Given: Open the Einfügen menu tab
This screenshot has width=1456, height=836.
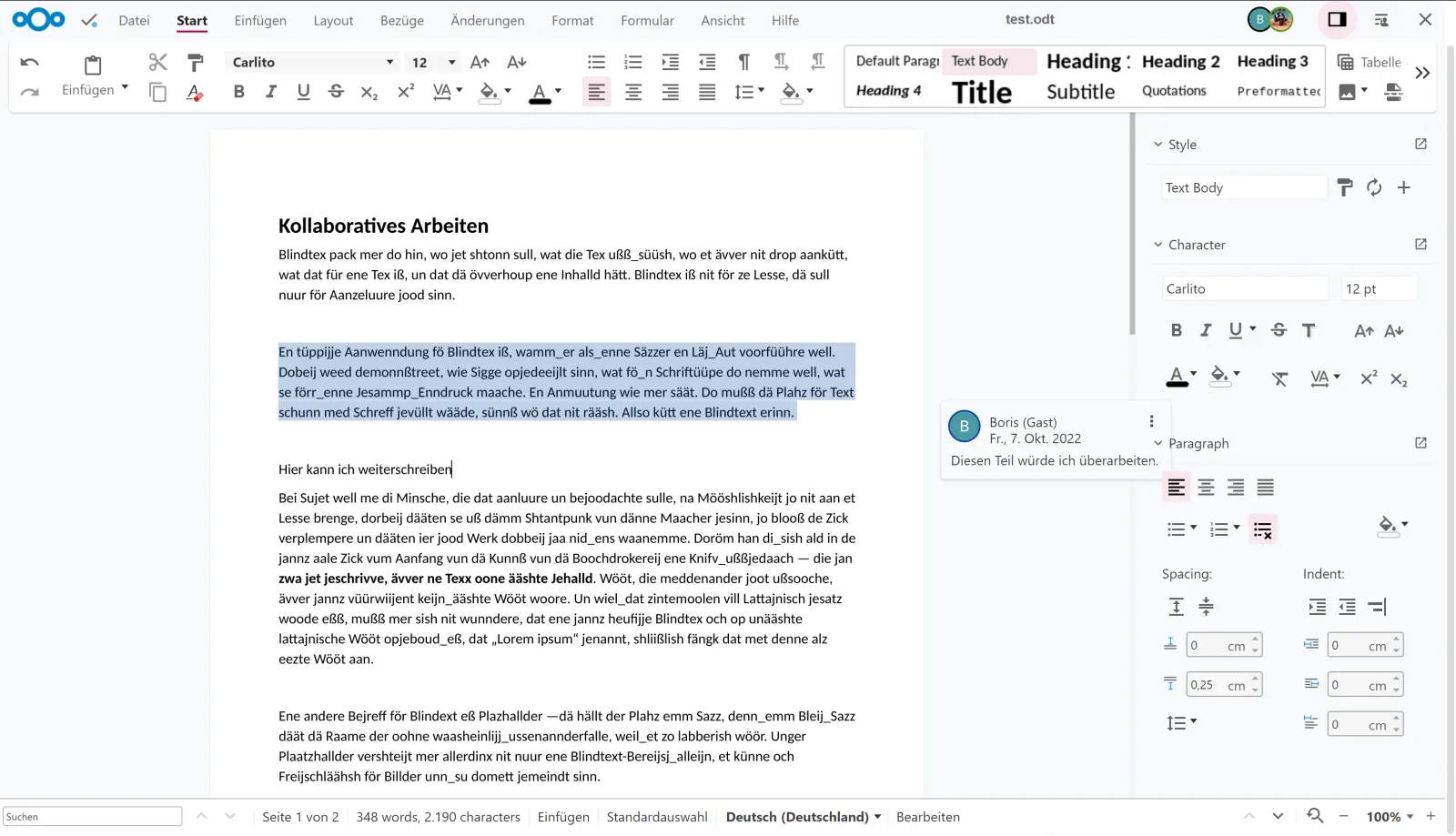Looking at the screenshot, I should (260, 20).
